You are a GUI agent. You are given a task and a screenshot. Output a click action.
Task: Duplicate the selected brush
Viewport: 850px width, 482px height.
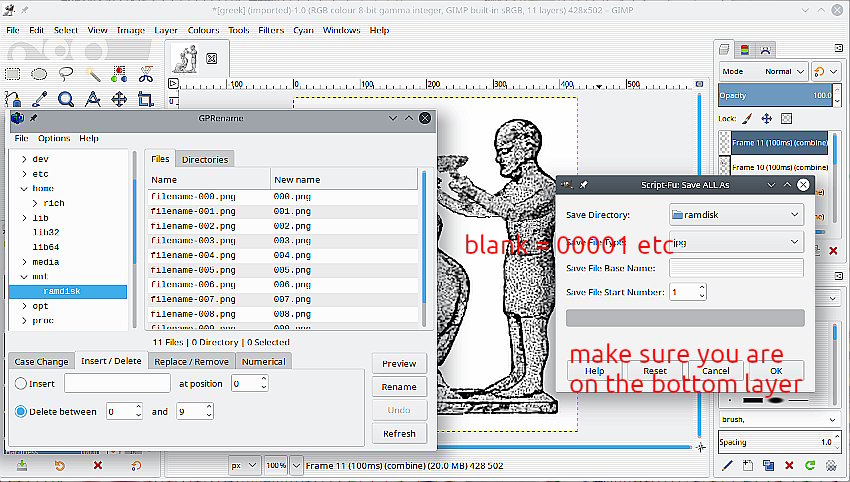click(x=768, y=465)
